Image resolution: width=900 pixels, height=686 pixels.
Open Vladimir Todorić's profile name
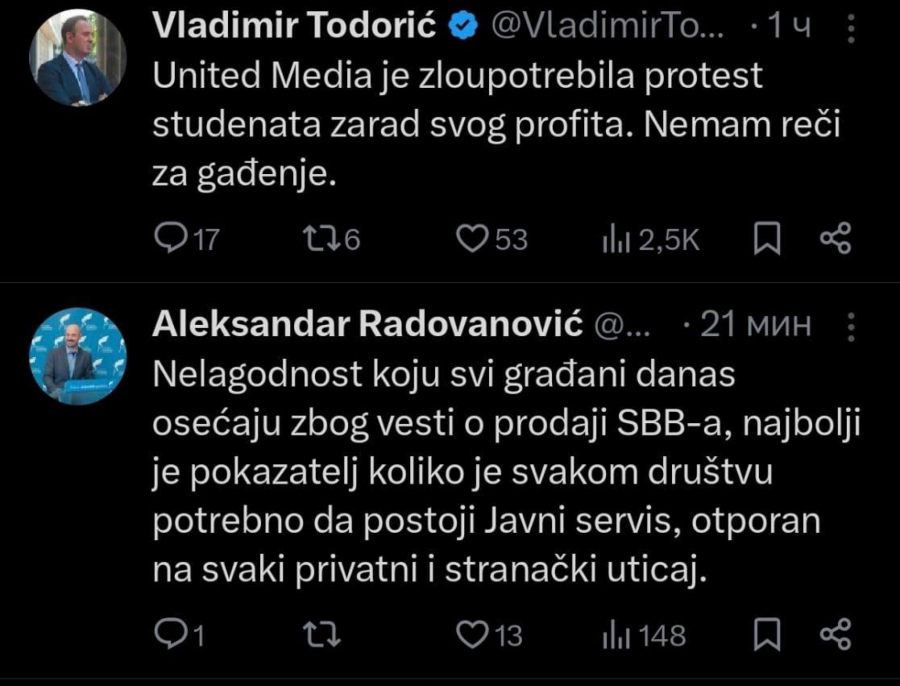[x=293, y=27]
